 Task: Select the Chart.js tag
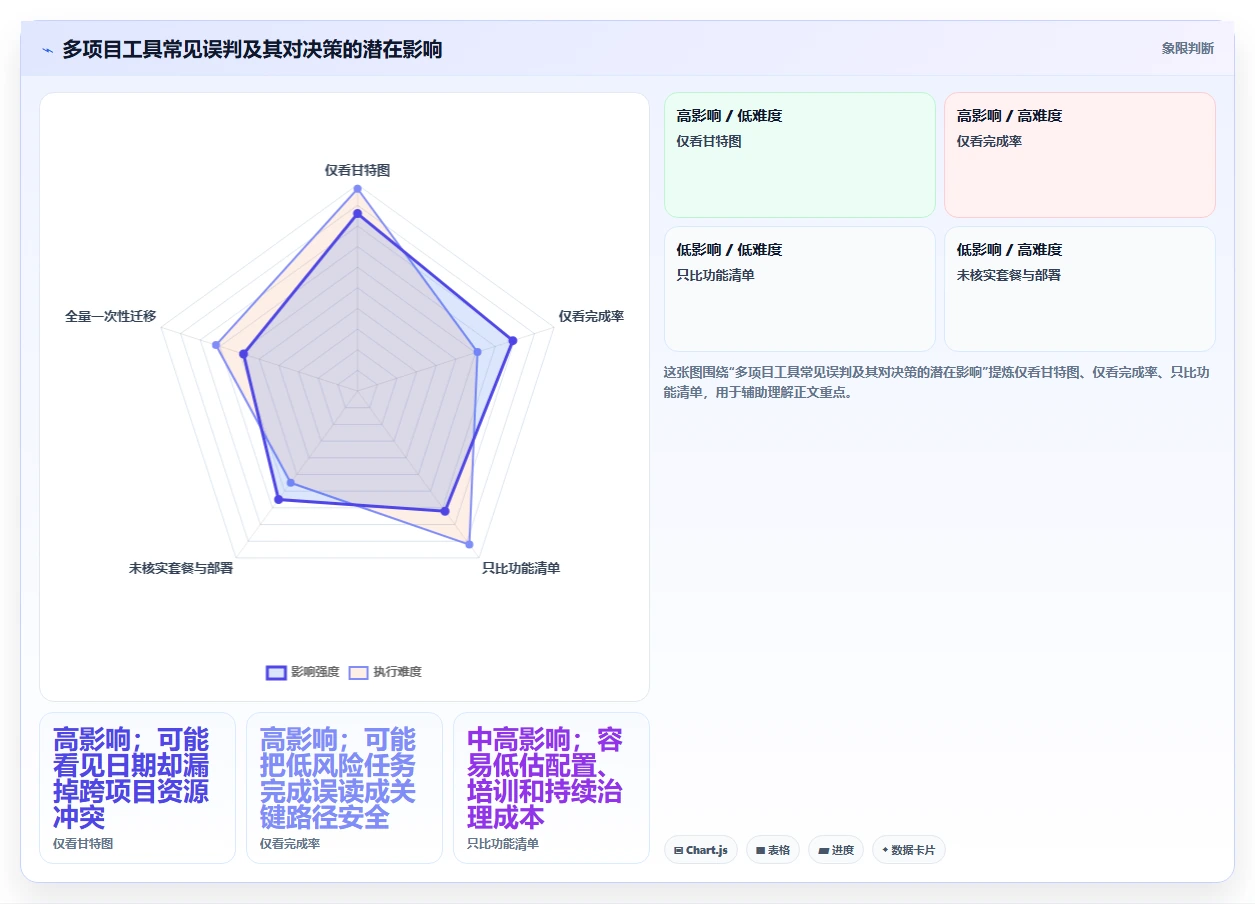click(701, 850)
